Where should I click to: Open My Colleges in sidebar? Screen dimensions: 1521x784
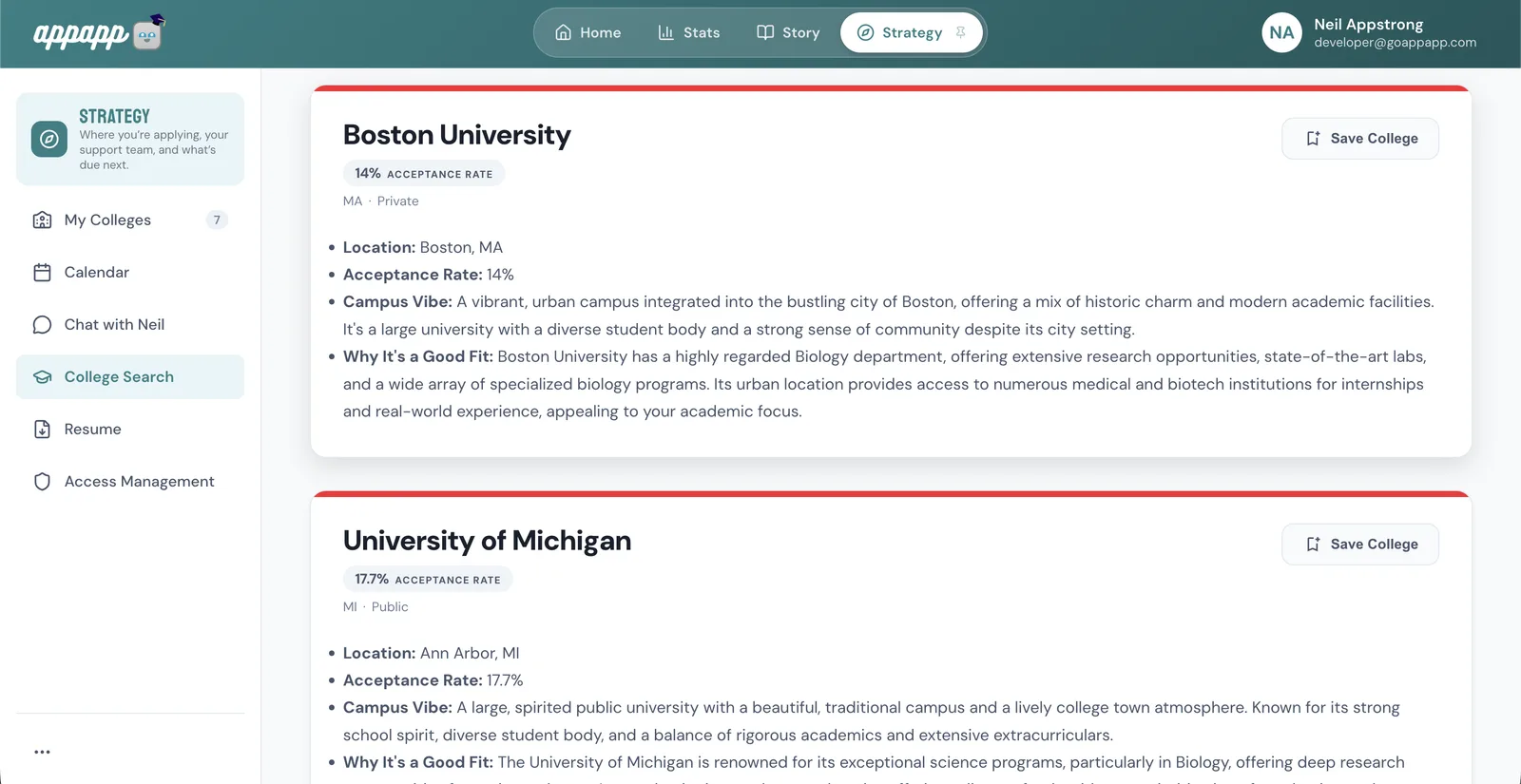click(130, 220)
